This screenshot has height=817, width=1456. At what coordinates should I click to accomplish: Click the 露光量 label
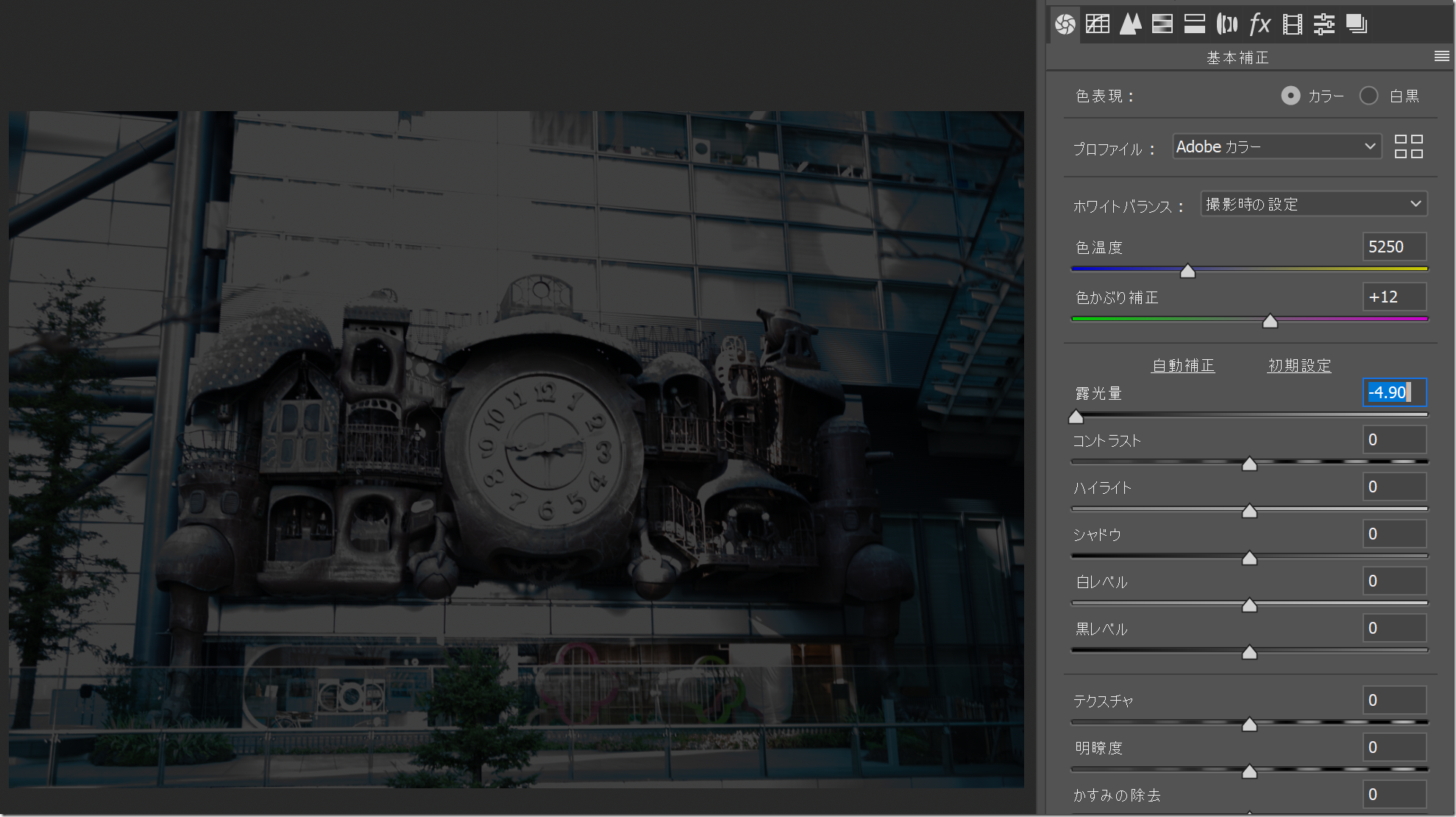click(x=1098, y=393)
